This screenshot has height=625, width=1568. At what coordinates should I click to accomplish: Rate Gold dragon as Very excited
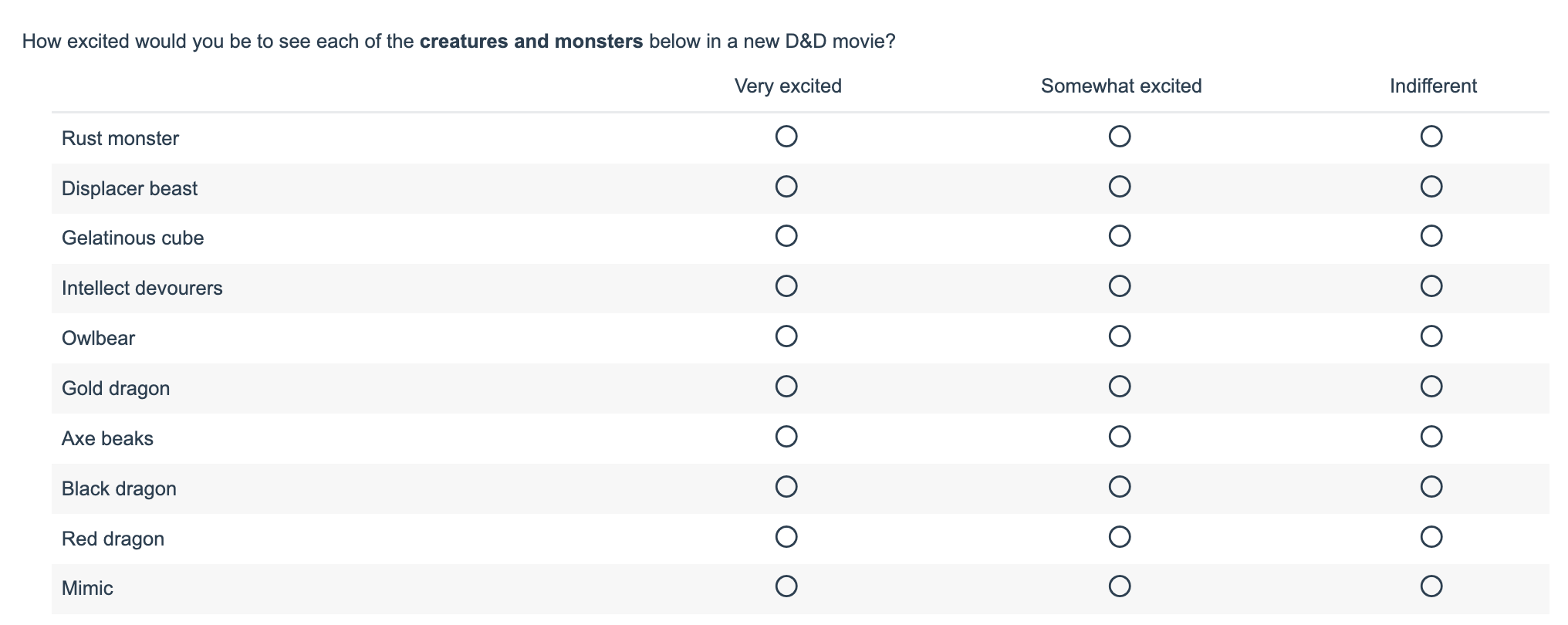[786, 386]
